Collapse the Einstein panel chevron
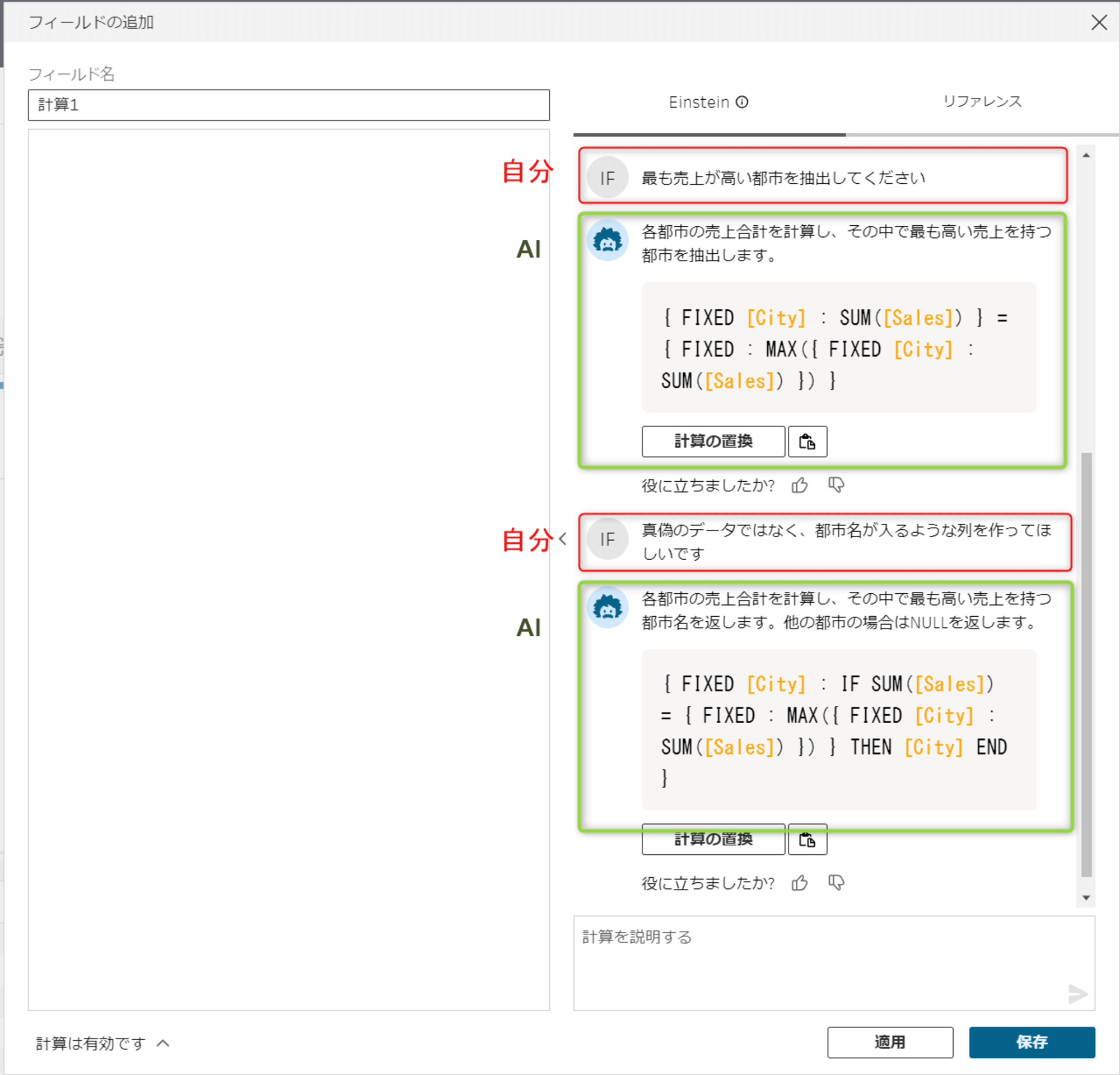1120x1075 pixels. click(x=563, y=539)
